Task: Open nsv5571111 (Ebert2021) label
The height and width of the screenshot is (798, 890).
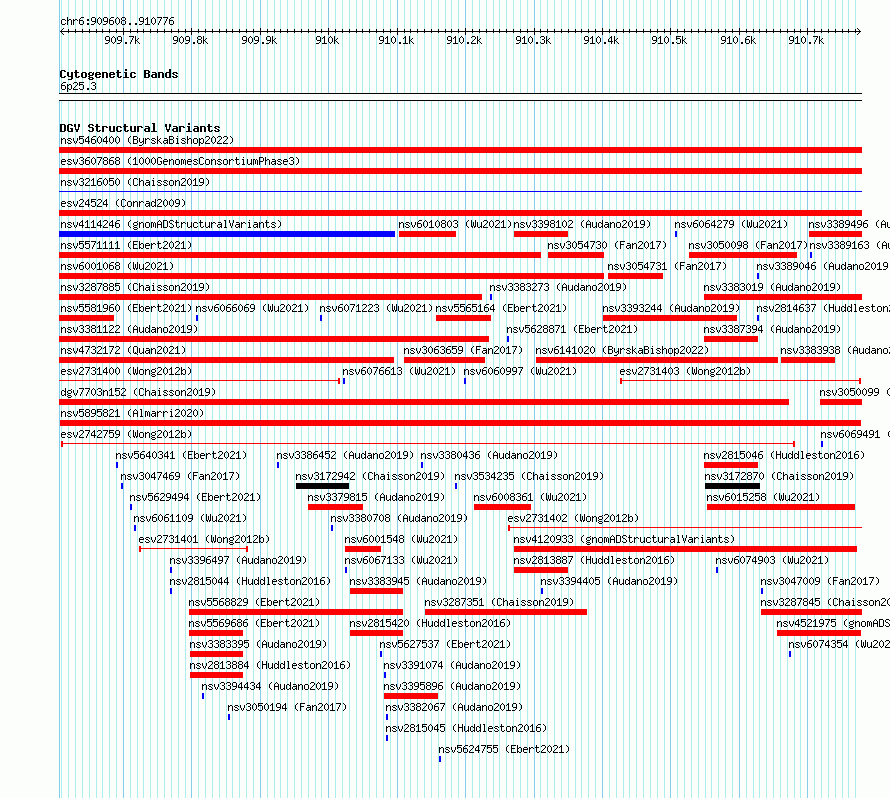Action: [126, 245]
